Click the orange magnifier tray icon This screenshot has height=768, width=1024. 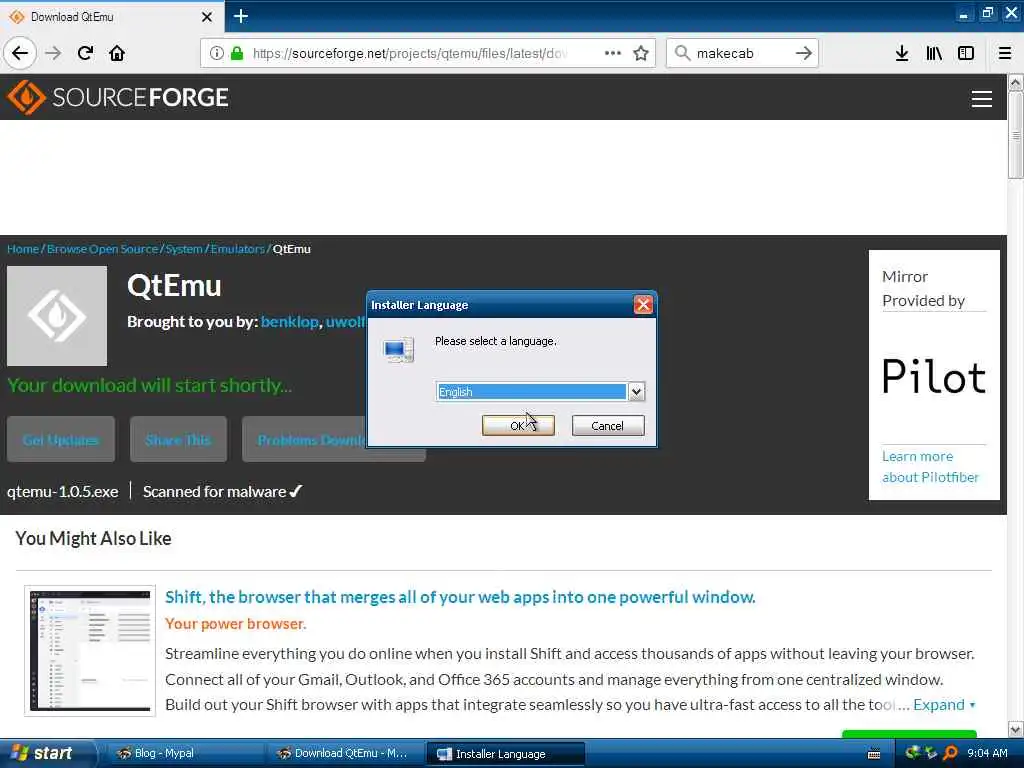click(x=951, y=753)
